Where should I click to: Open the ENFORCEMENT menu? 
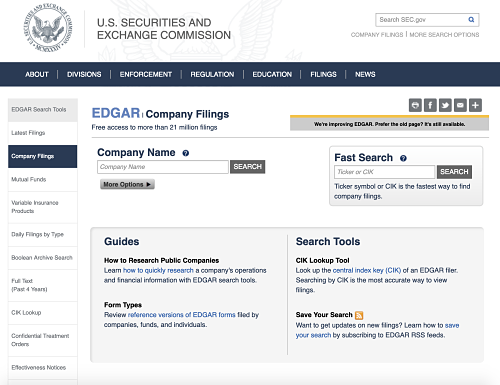(x=146, y=74)
